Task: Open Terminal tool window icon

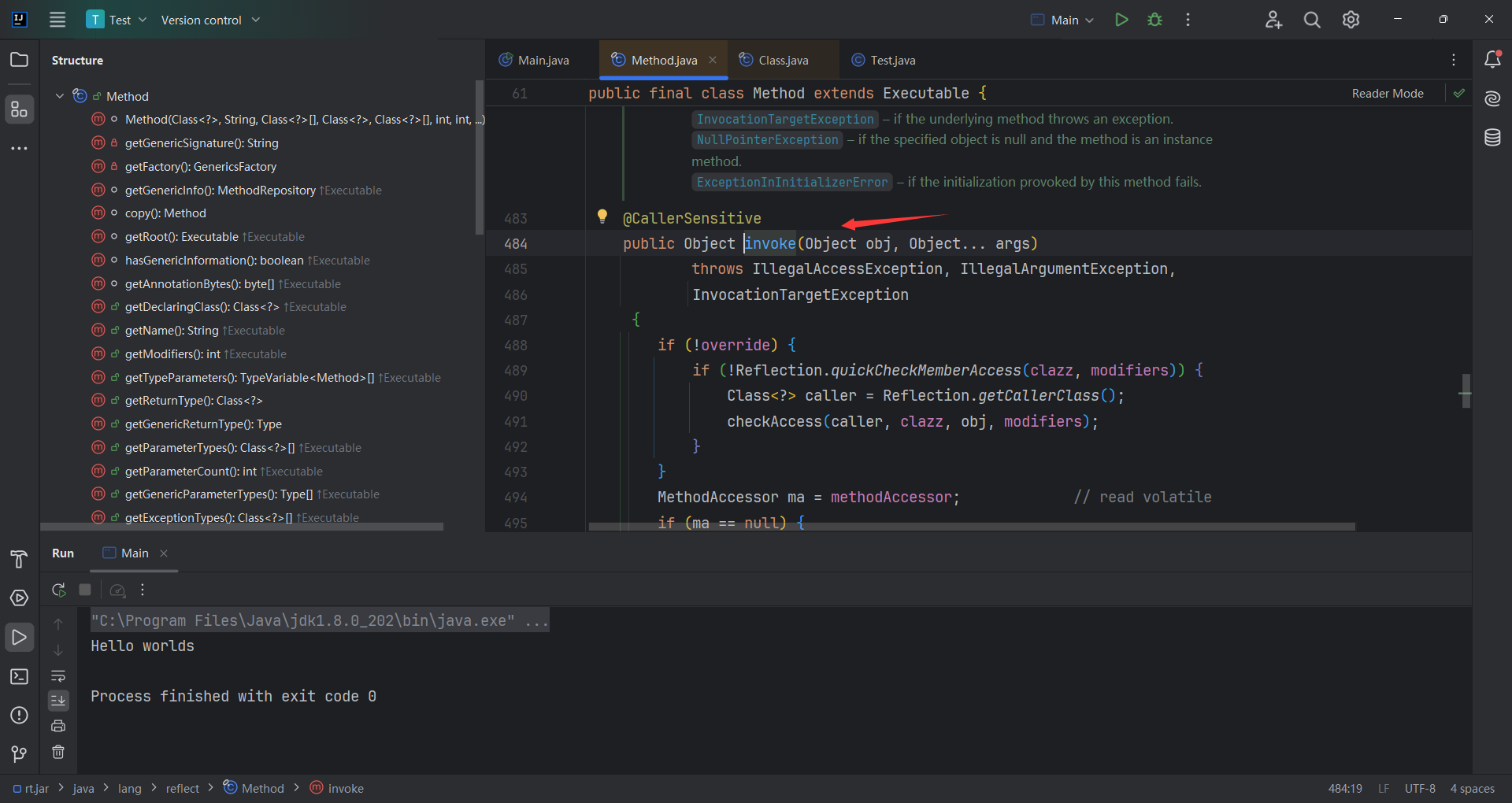Action: 19,676
